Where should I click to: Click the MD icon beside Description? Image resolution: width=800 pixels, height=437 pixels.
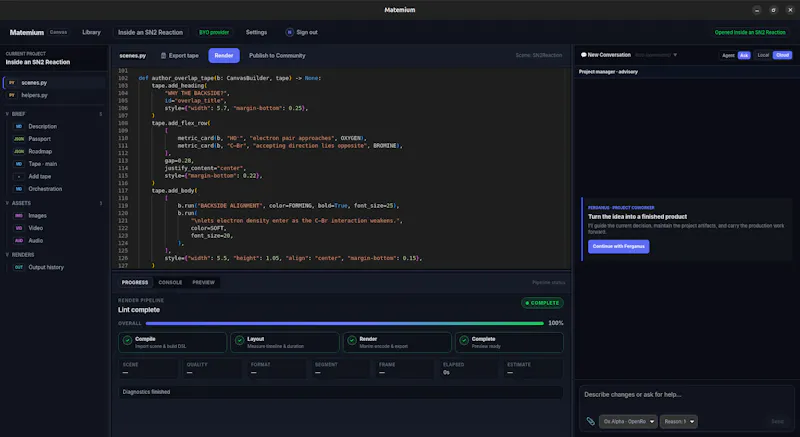point(19,126)
